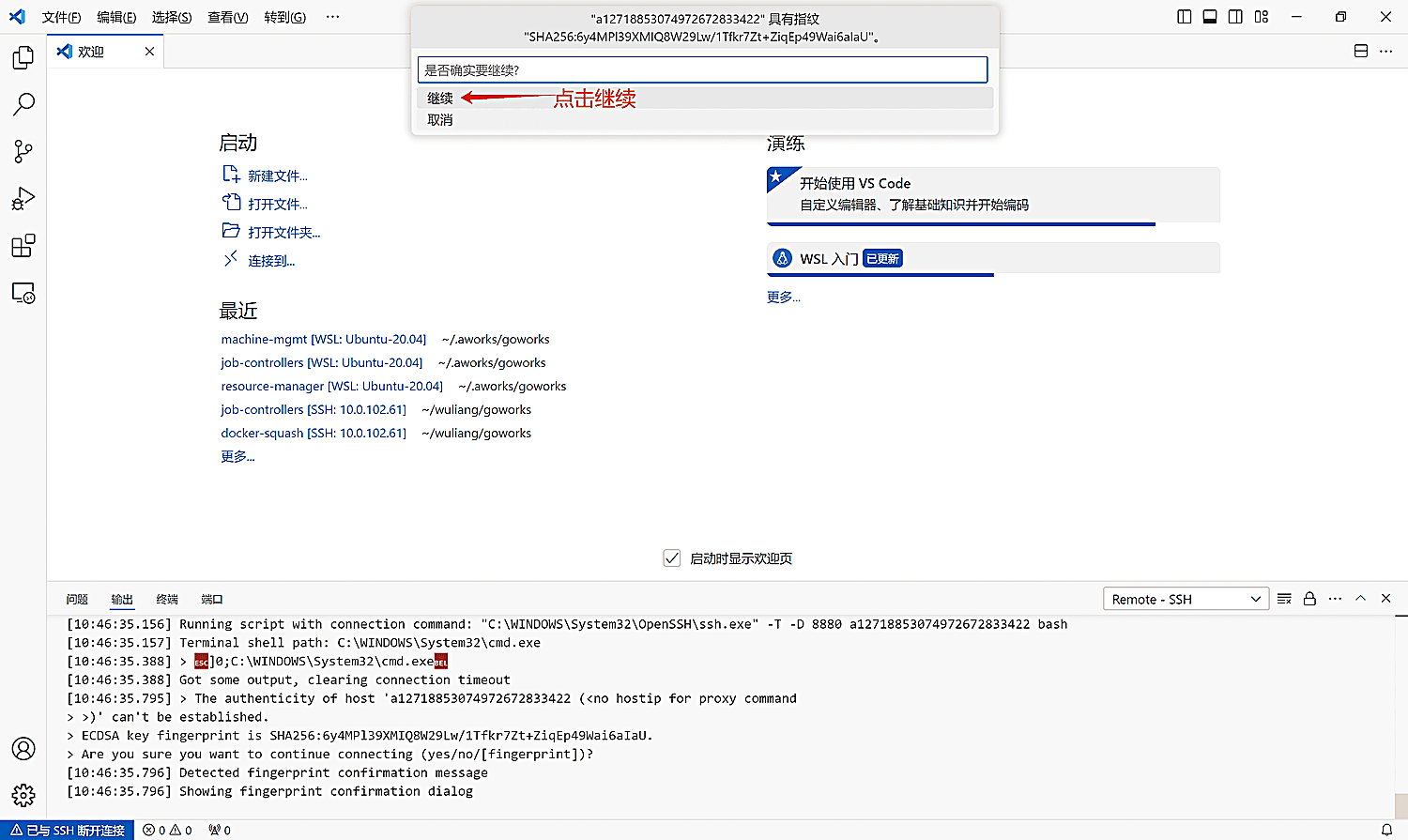1408x840 pixels.
Task: Open the Extensions view
Action: tap(23, 246)
